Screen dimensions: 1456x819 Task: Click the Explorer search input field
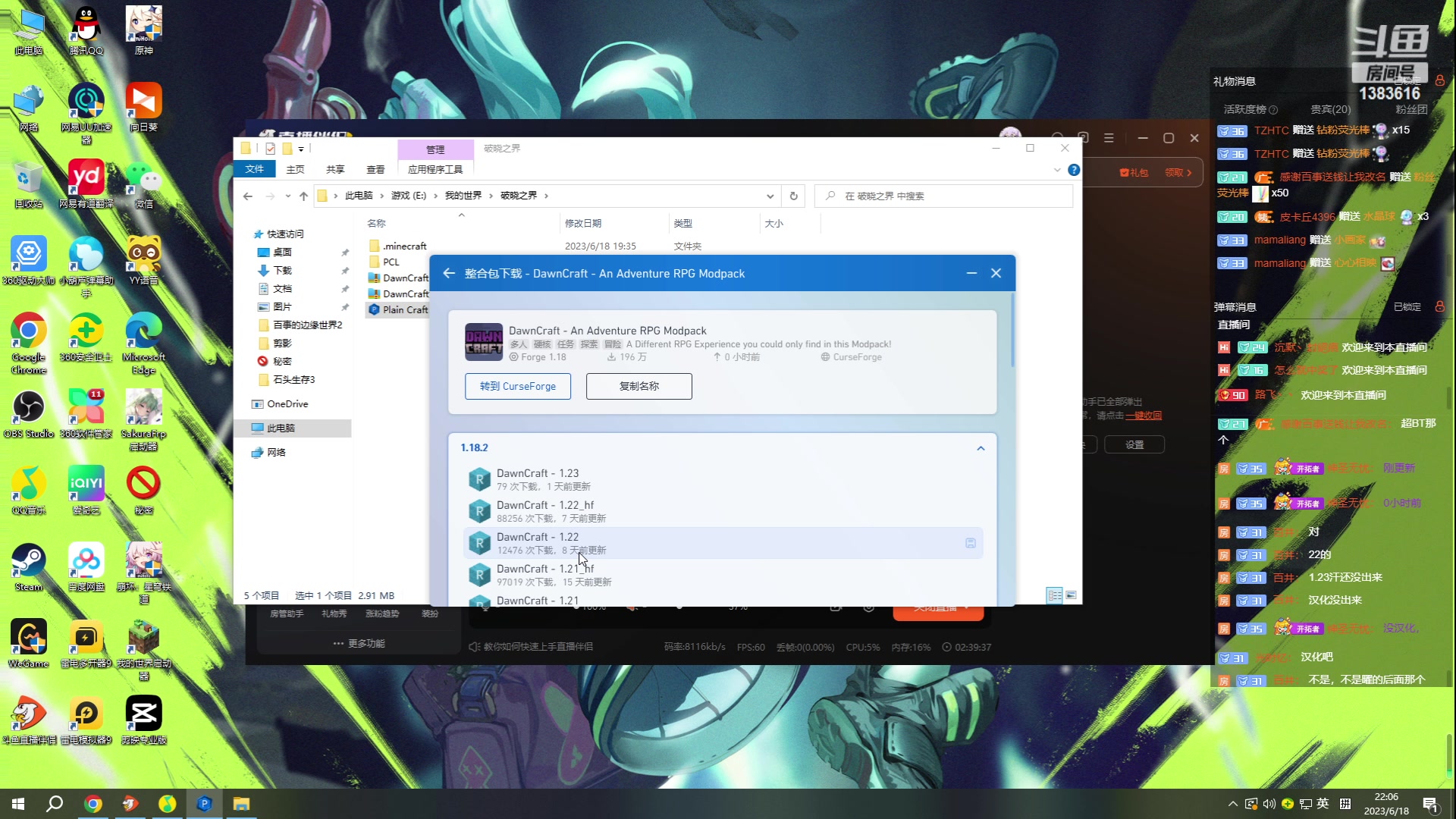[x=943, y=196]
